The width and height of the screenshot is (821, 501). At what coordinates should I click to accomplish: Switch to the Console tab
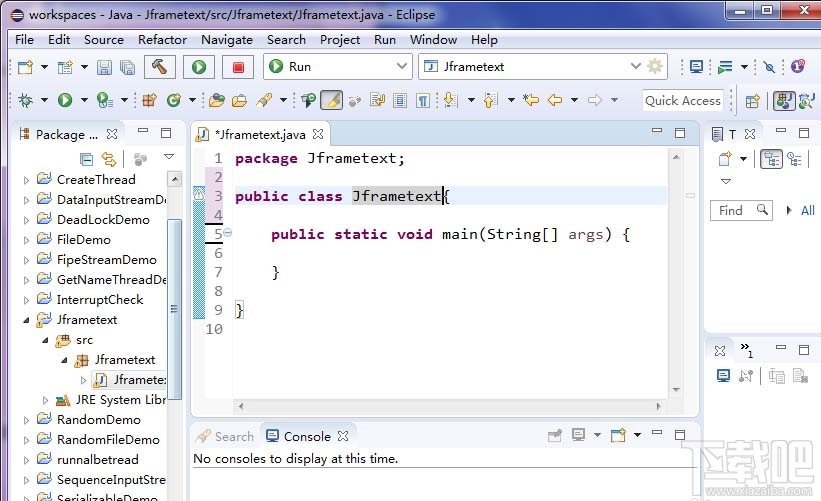pyautogui.click(x=306, y=436)
